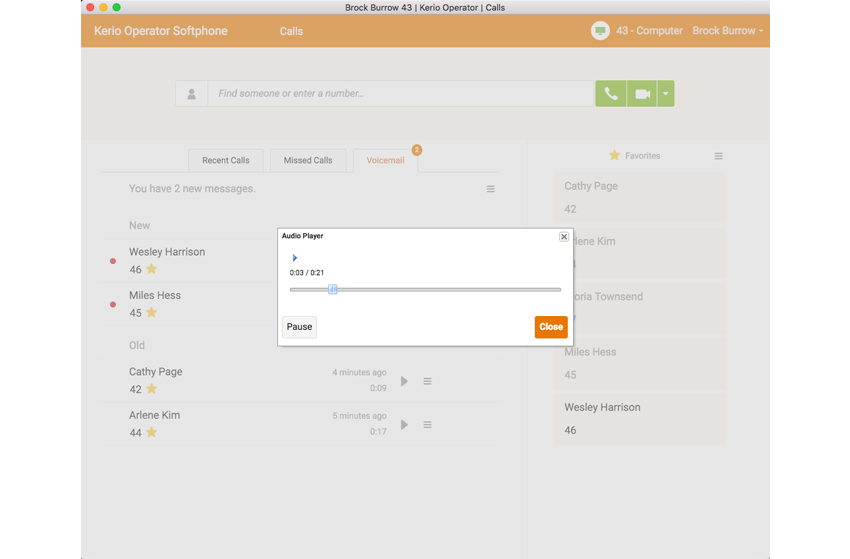850x559 pixels.
Task: Click the green phone call button
Action: click(x=611, y=94)
